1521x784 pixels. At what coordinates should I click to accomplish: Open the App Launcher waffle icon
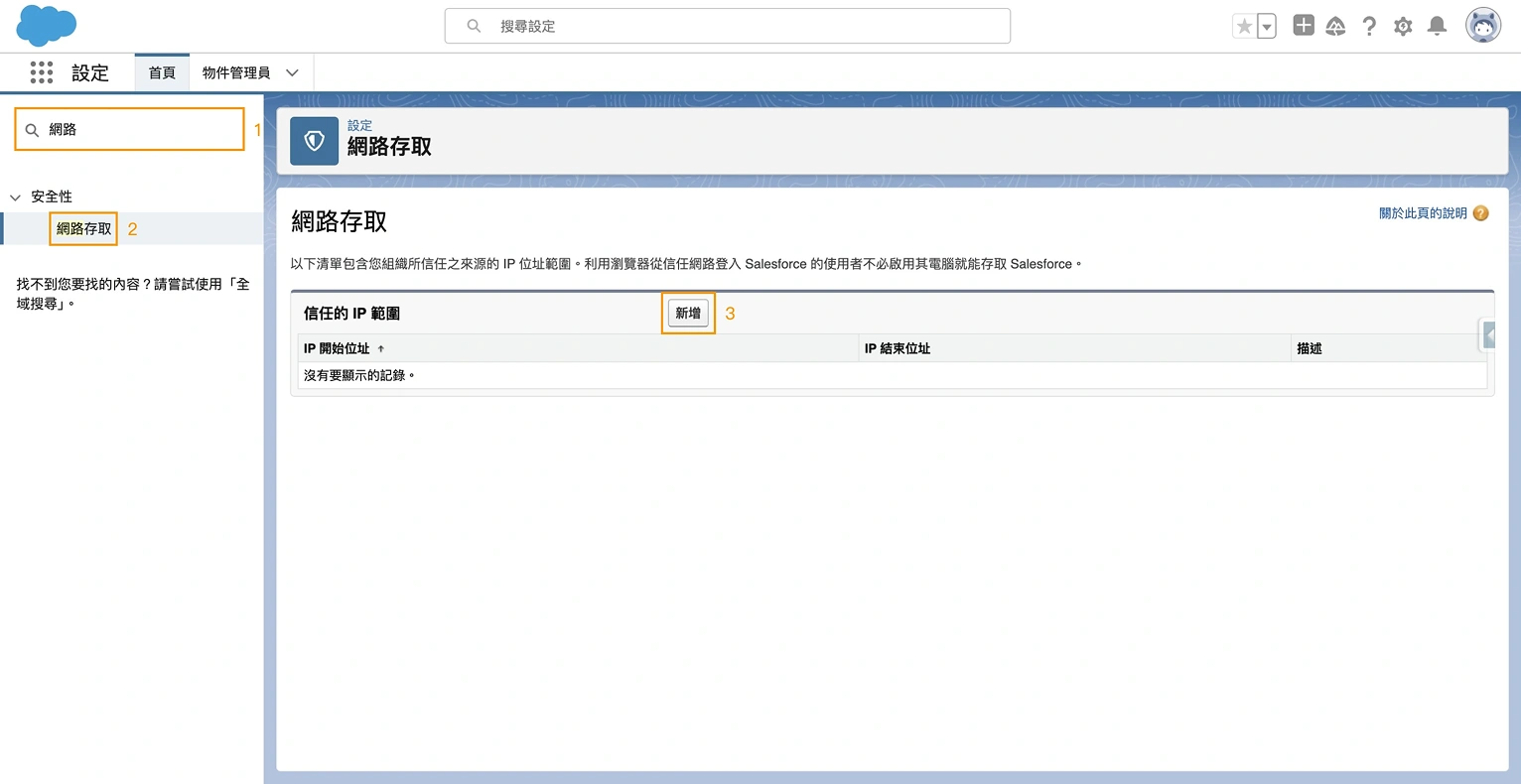pyautogui.click(x=41, y=72)
